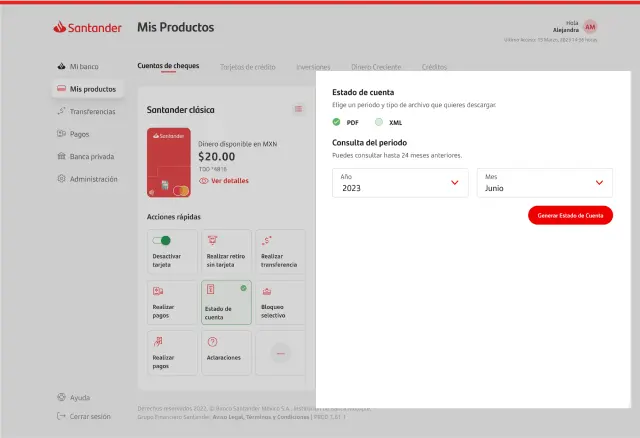Click the Transferencias arrows icon

pyautogui.click(x=61, y=111)
